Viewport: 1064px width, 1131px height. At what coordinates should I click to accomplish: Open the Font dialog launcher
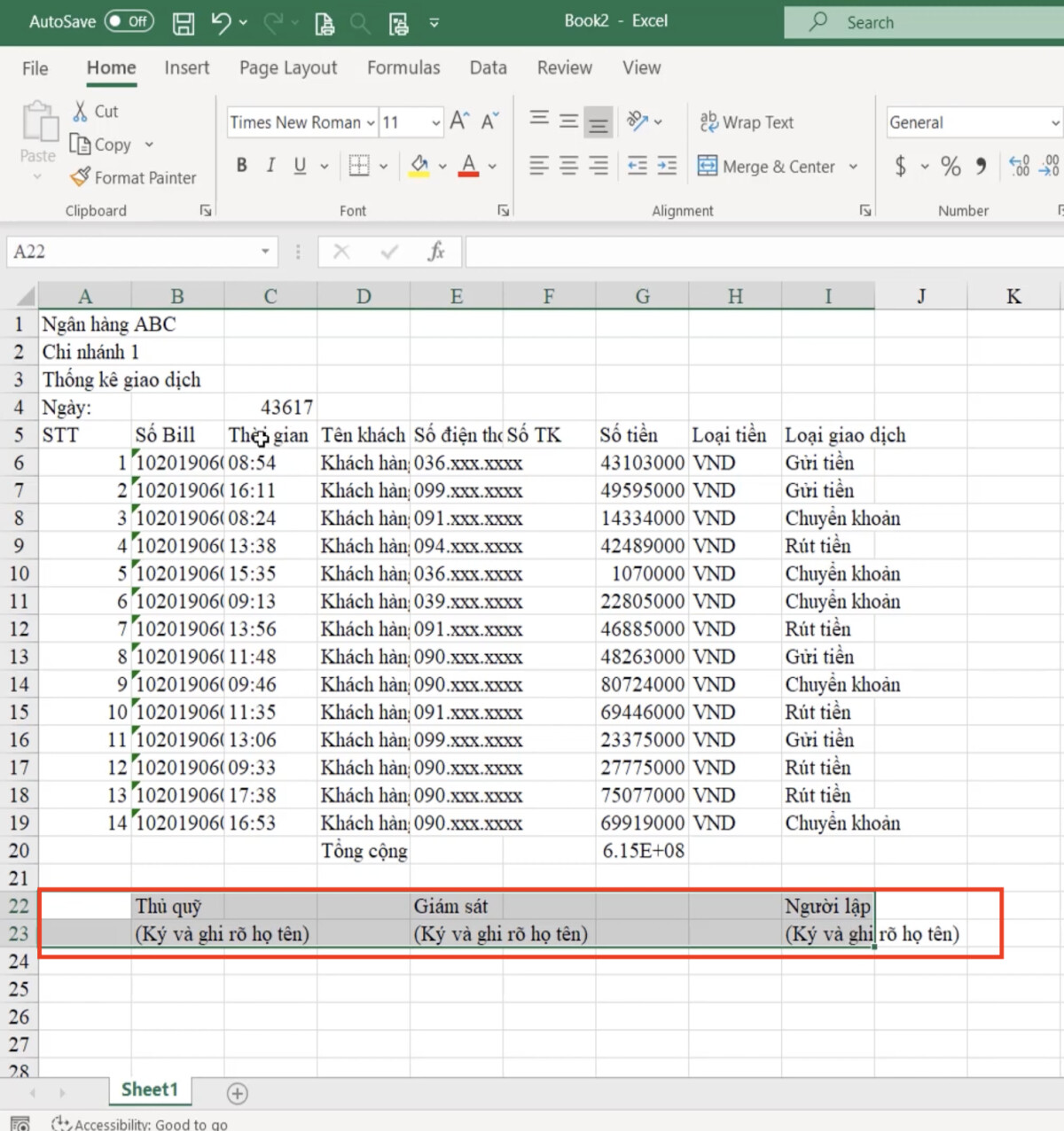coord(504,211)
